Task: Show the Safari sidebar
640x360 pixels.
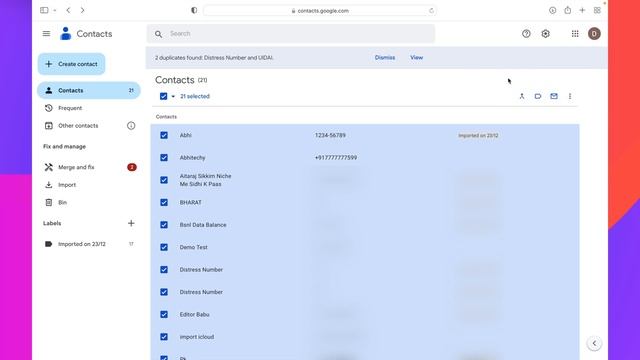Action: click(x=44, y=10)
